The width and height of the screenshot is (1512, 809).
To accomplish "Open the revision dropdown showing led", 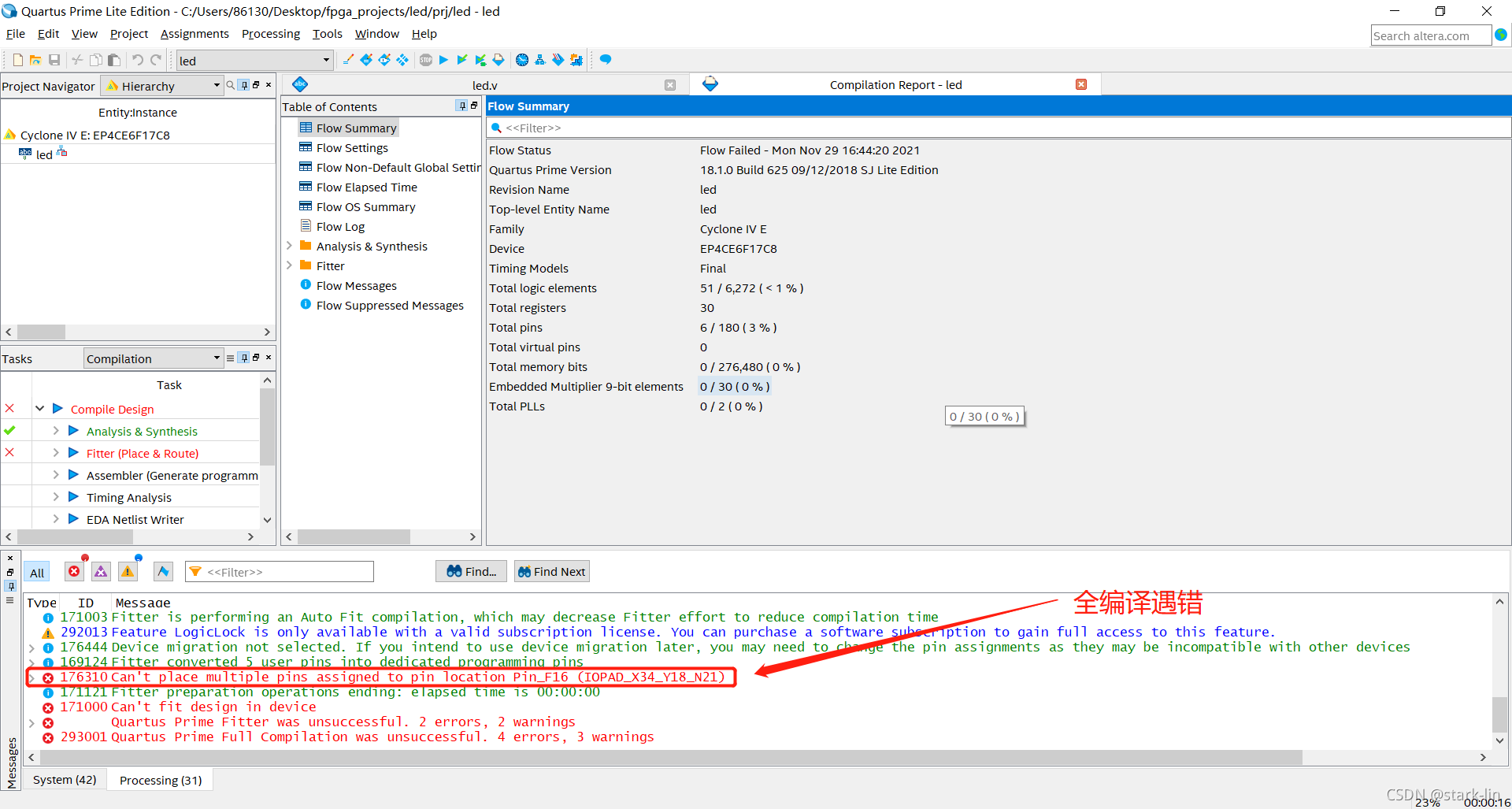I will 254,61.
